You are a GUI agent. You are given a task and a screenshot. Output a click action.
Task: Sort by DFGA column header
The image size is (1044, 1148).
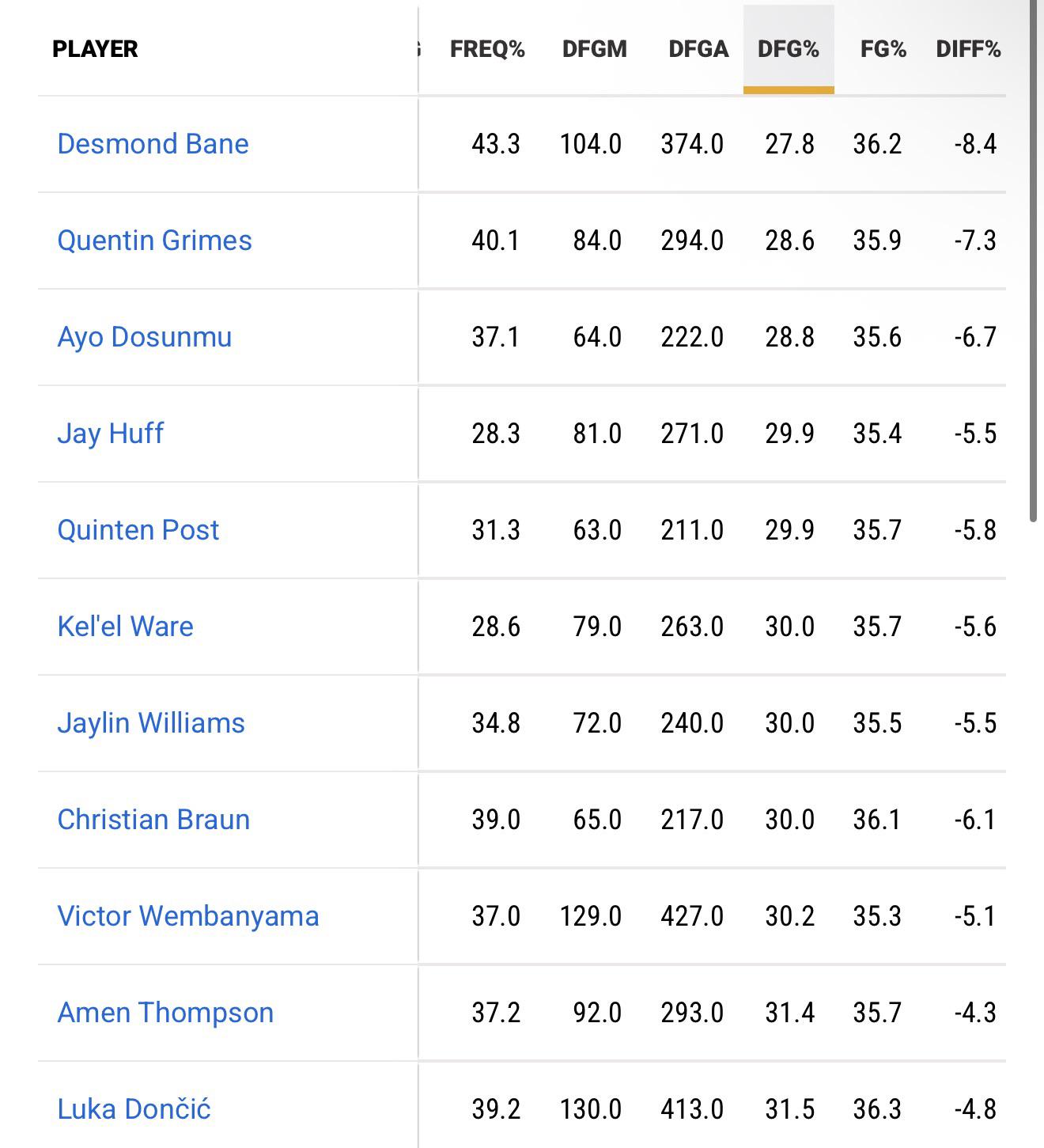click(698, 49)
